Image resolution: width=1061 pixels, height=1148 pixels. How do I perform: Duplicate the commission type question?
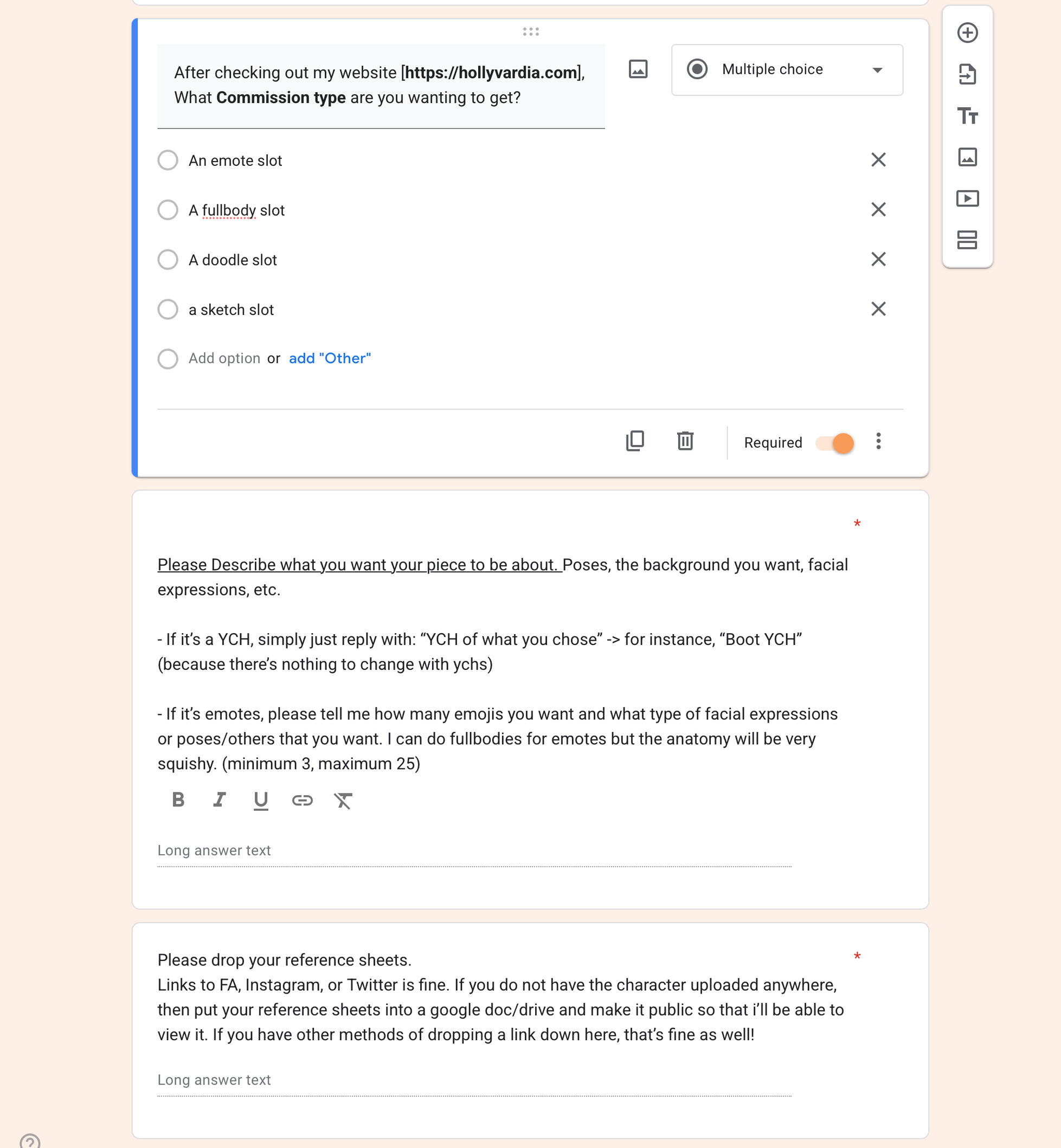pyautogui.click(x=635, y=441)
